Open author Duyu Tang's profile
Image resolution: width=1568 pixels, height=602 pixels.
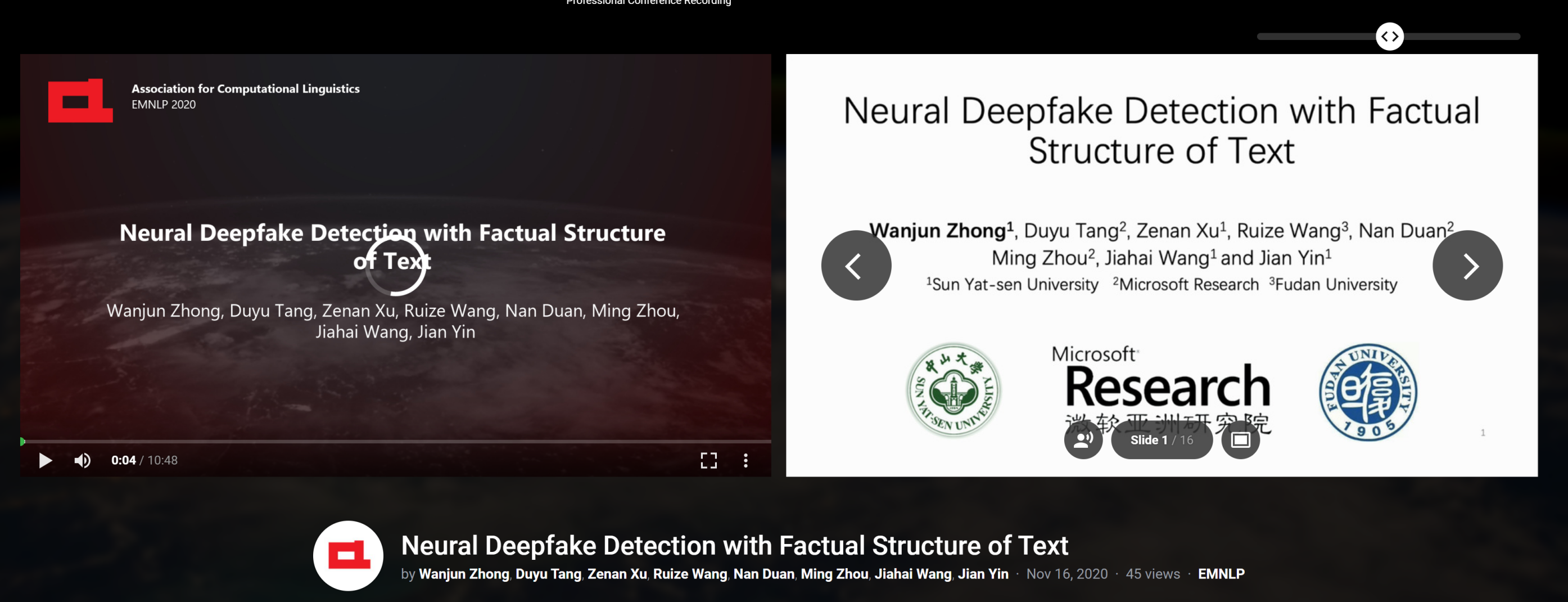click(x=548, y=574)
